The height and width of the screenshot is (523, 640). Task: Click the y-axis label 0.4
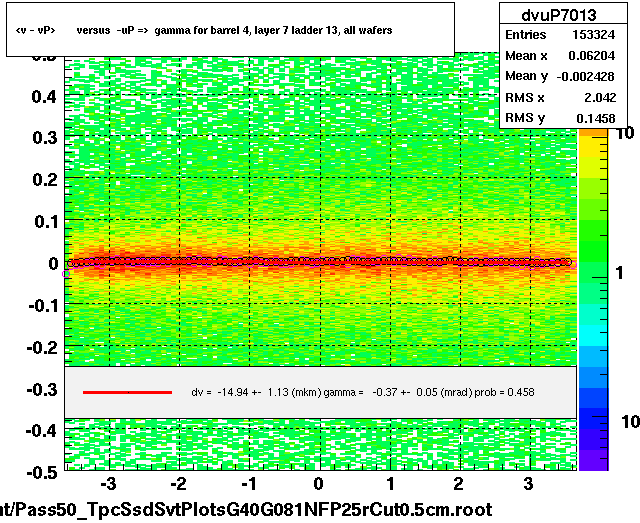point(44,97)
